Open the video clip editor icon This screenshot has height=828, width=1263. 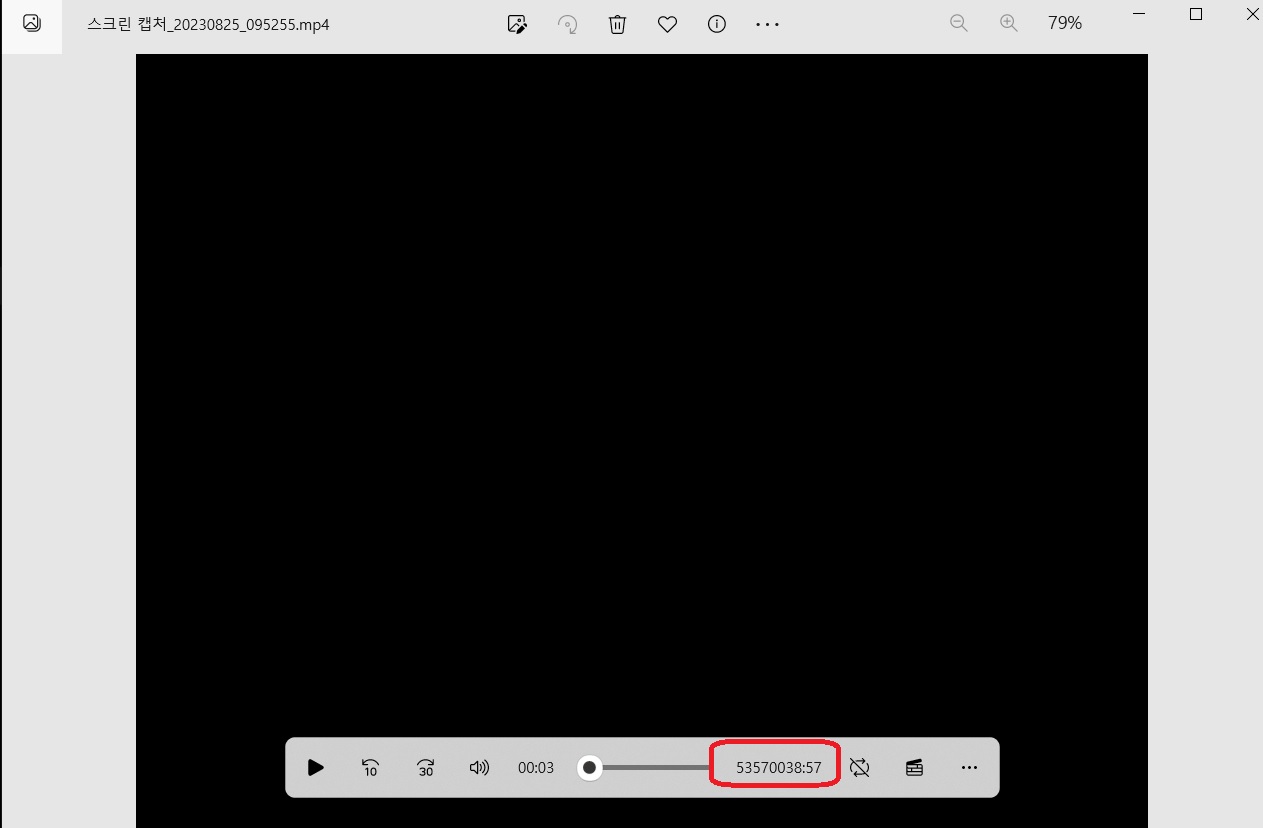click(x=914, y=768)
